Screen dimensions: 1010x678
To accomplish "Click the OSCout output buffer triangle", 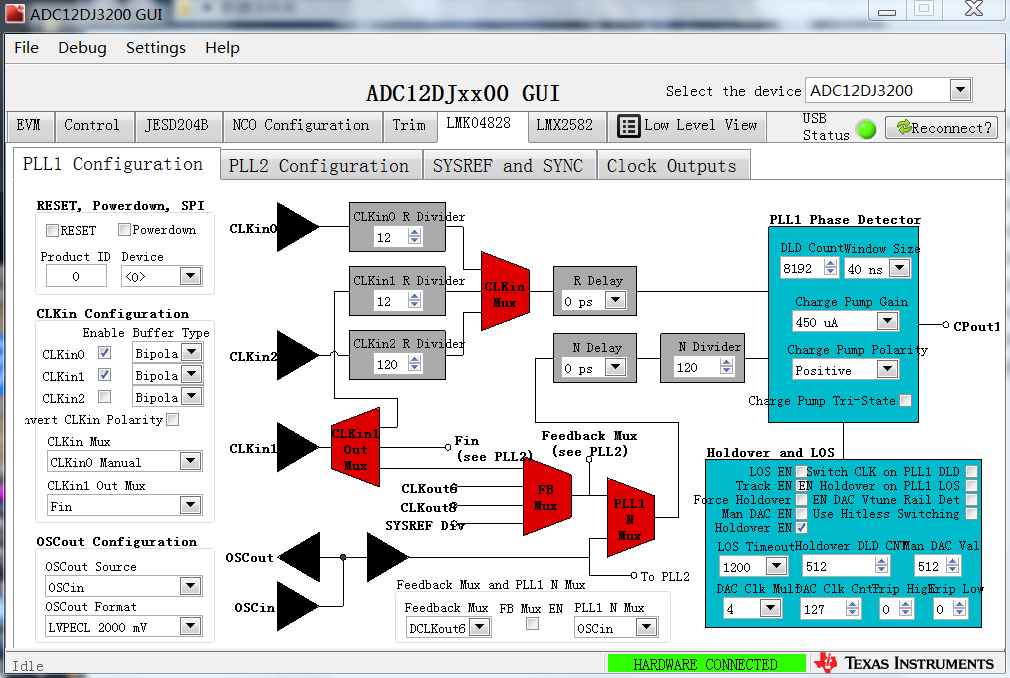I will pos(299,557).
